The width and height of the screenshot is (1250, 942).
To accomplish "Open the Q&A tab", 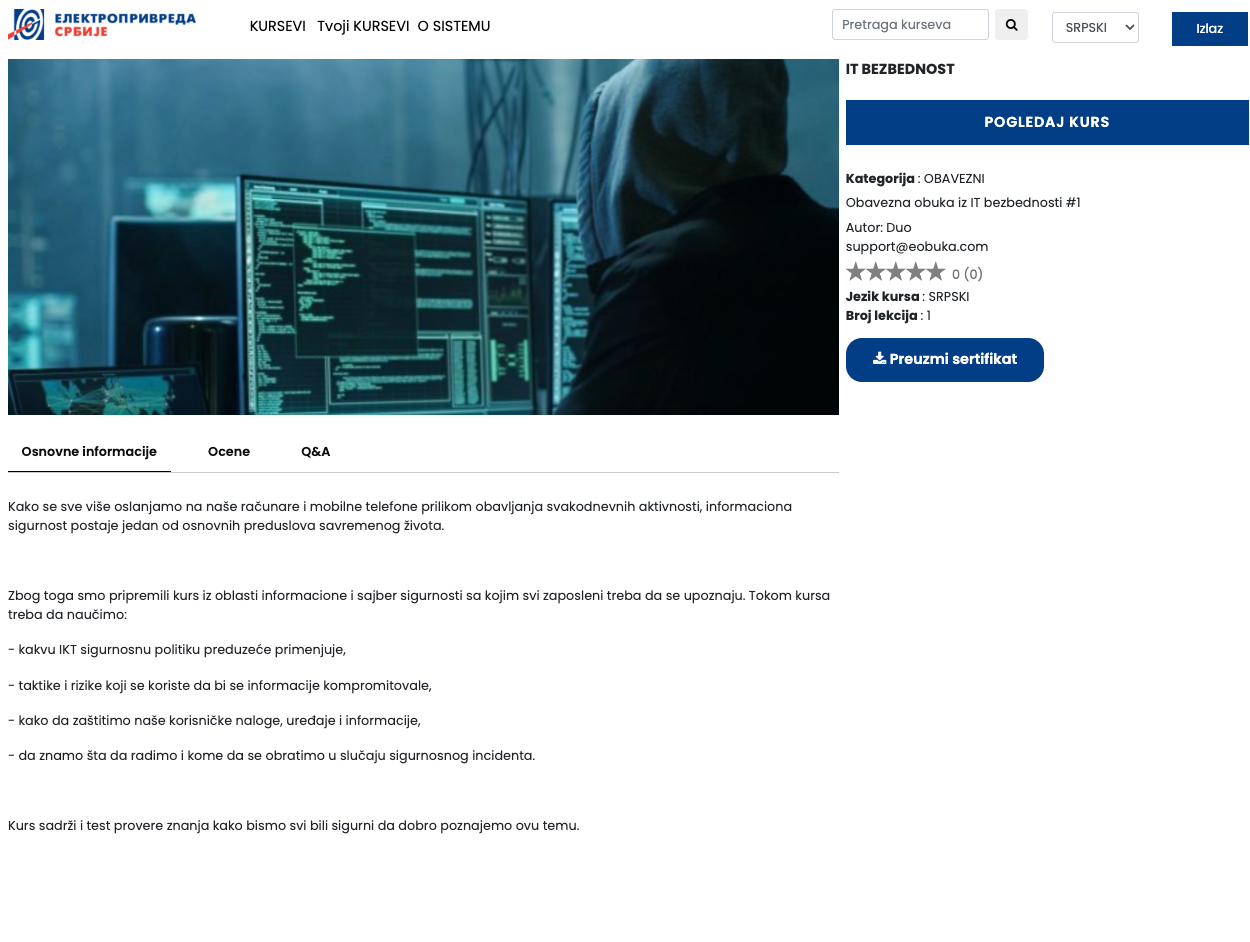I will pos(315,452).
